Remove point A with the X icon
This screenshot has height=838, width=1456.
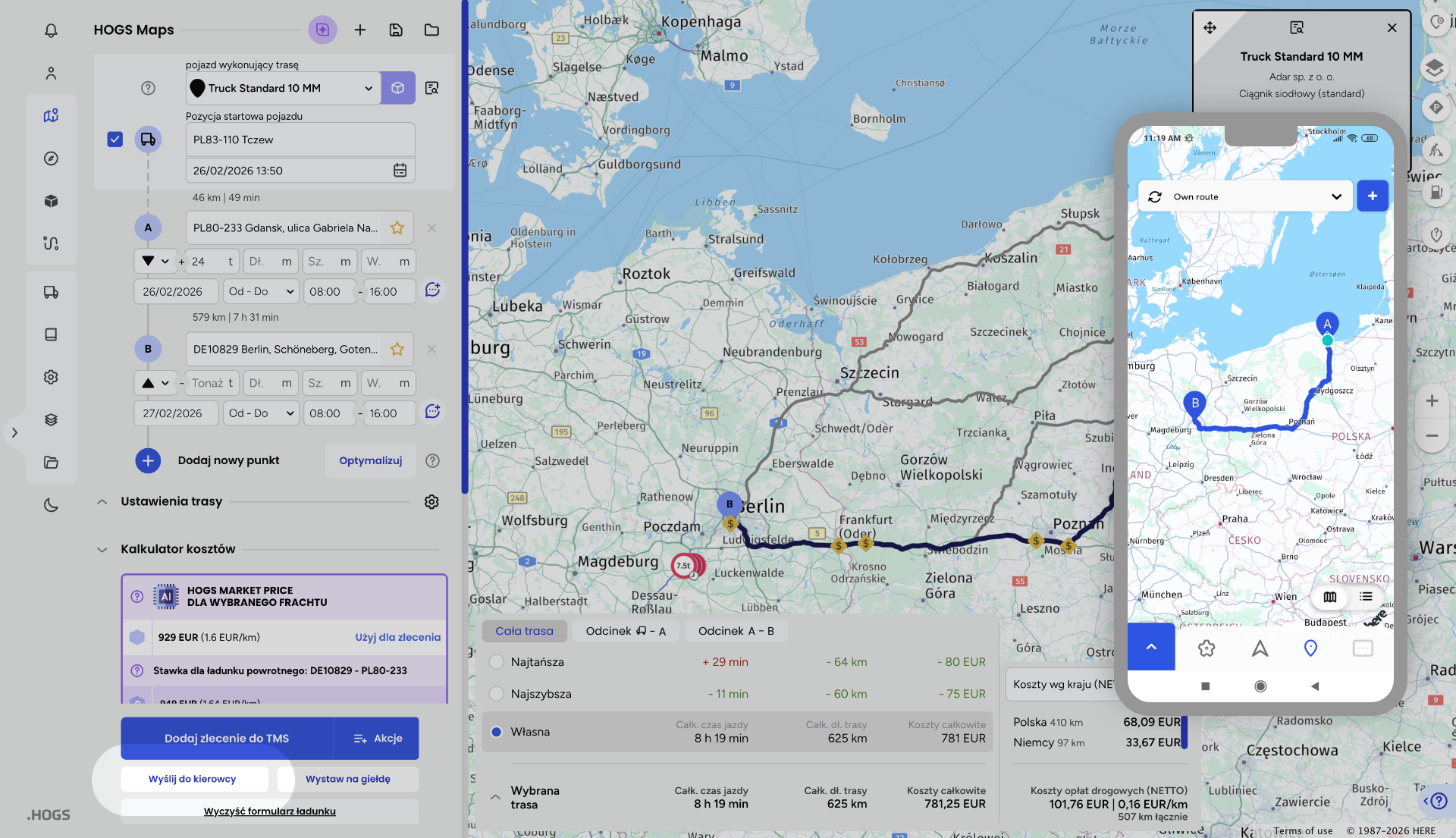coord(431,228)
